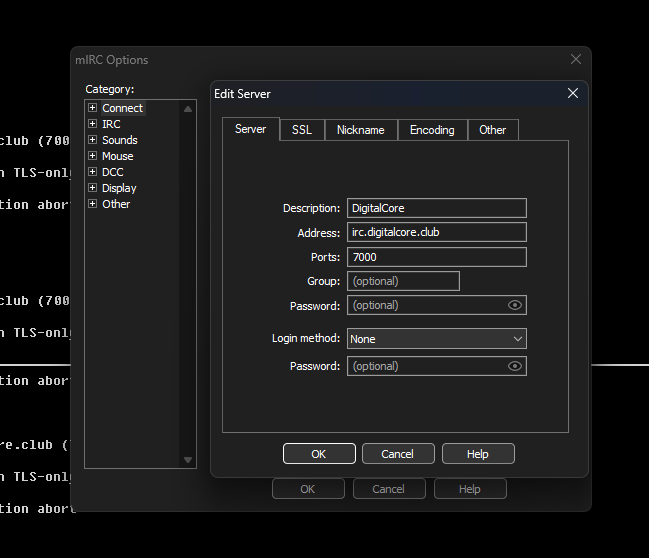Close the Edit Server dialog

(x=573, y=93)
